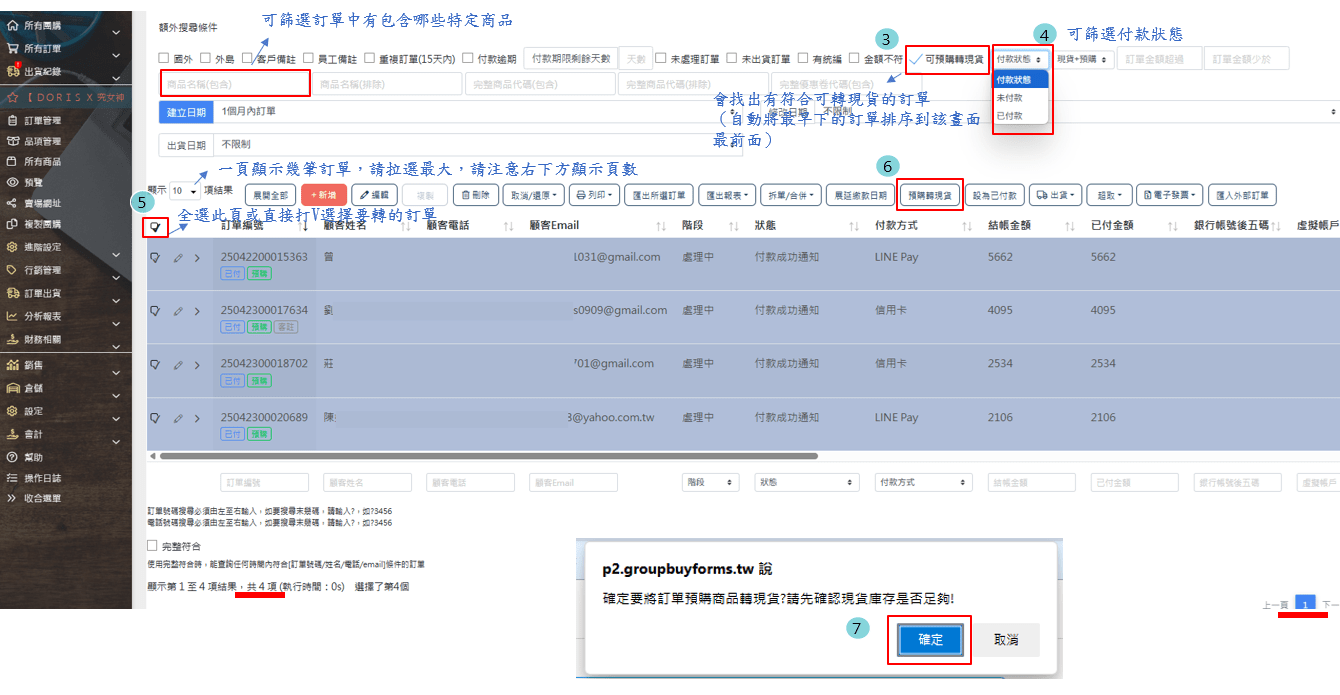Open the 付款狀態 dropdown filter

click(1020, 59)
